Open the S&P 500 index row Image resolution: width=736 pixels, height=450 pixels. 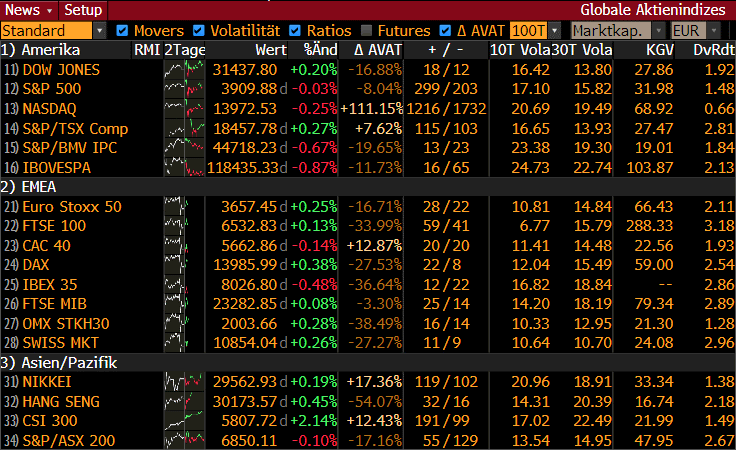point(52,89)
